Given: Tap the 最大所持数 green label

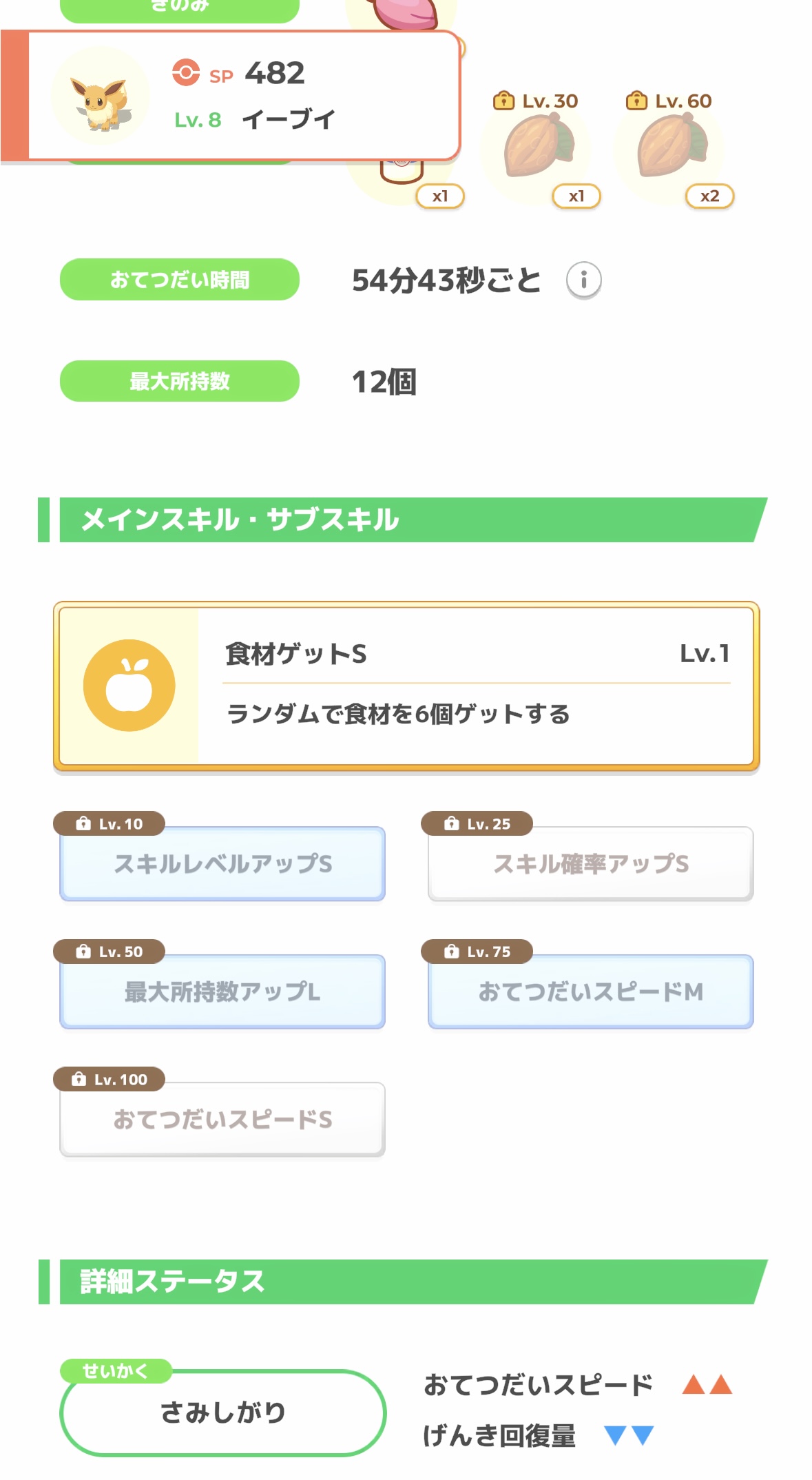Looking at the screenshot, I should tap(180, 381).
